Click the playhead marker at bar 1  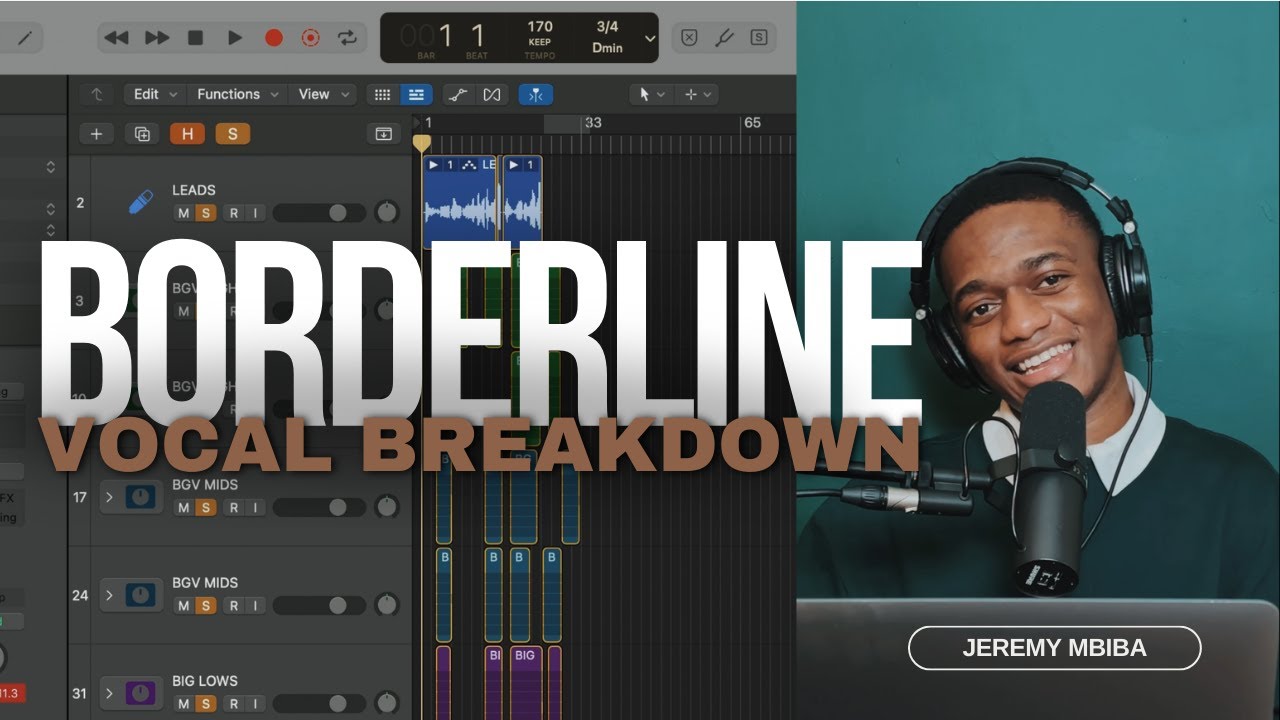(x=422, y=143)
